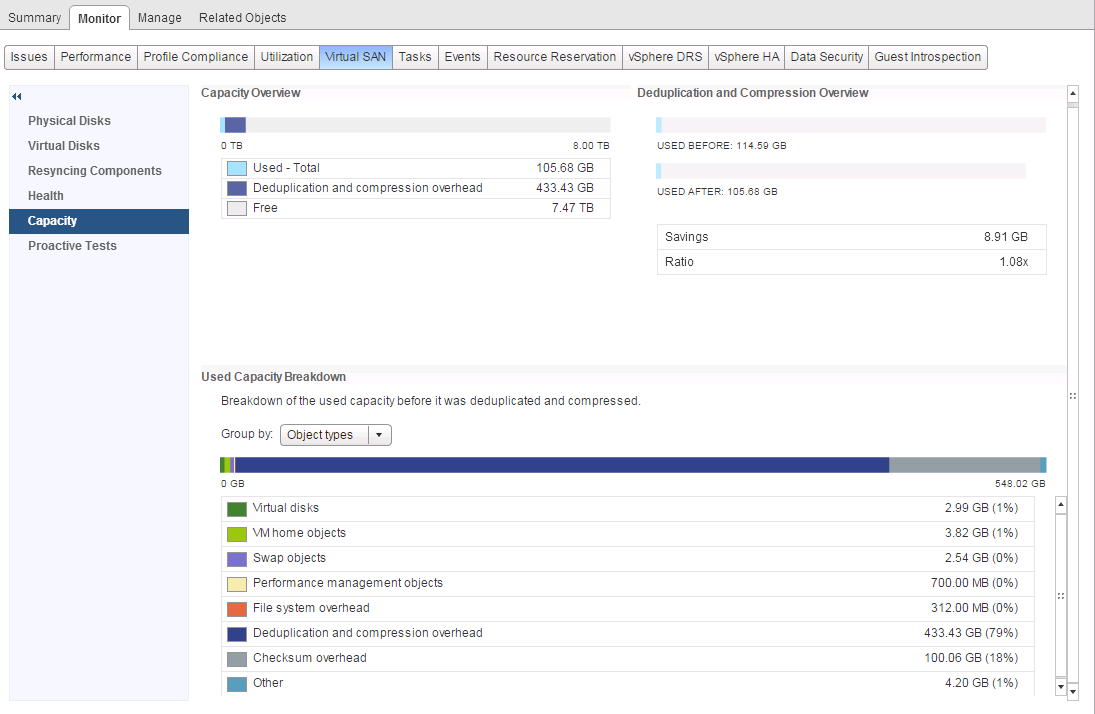Click the Other legend swatch
Viewport: 1095px width, 714px height.
tap(237, 684)
